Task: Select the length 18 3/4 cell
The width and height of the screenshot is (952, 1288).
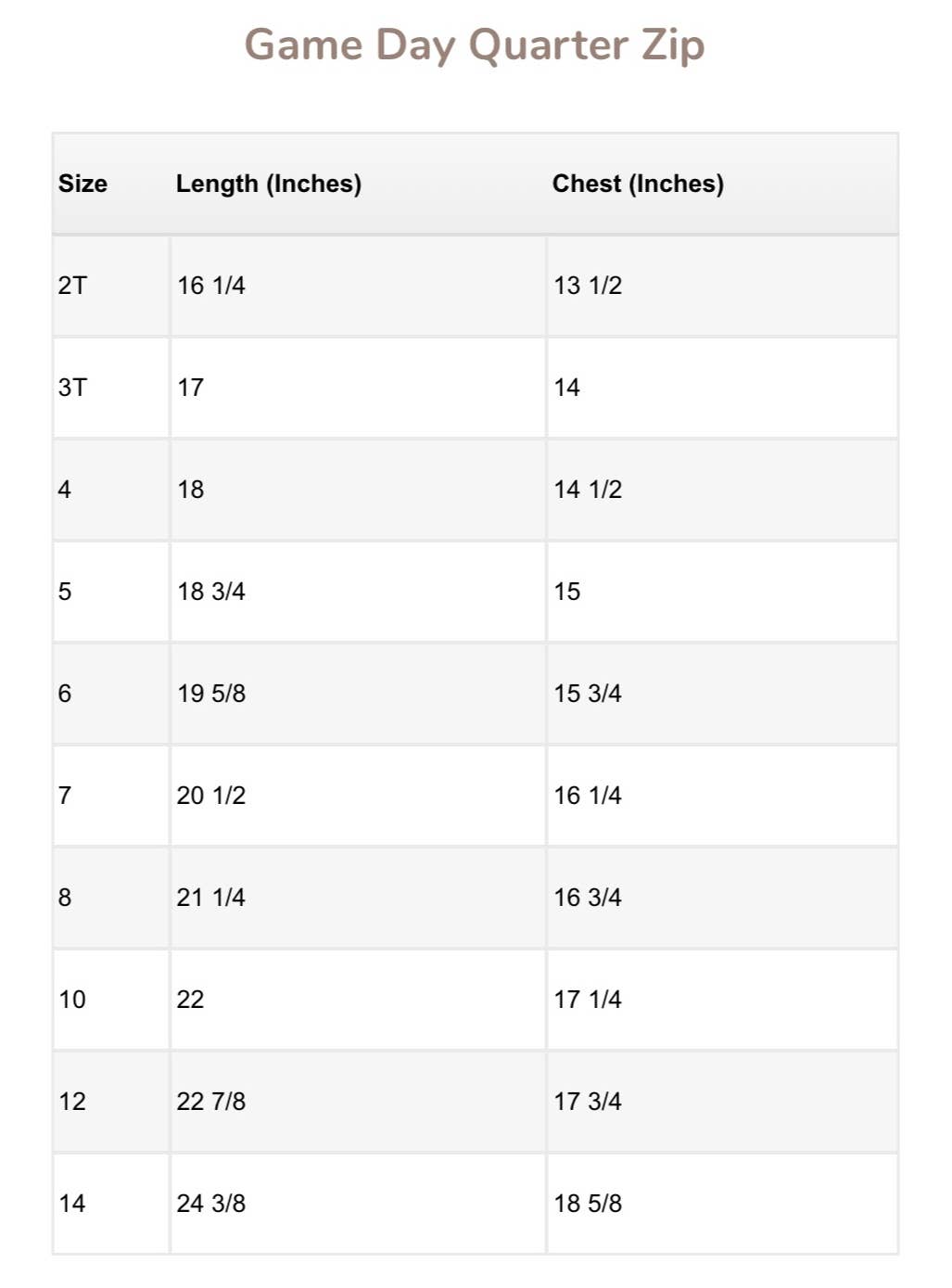Action: (211, 592)
